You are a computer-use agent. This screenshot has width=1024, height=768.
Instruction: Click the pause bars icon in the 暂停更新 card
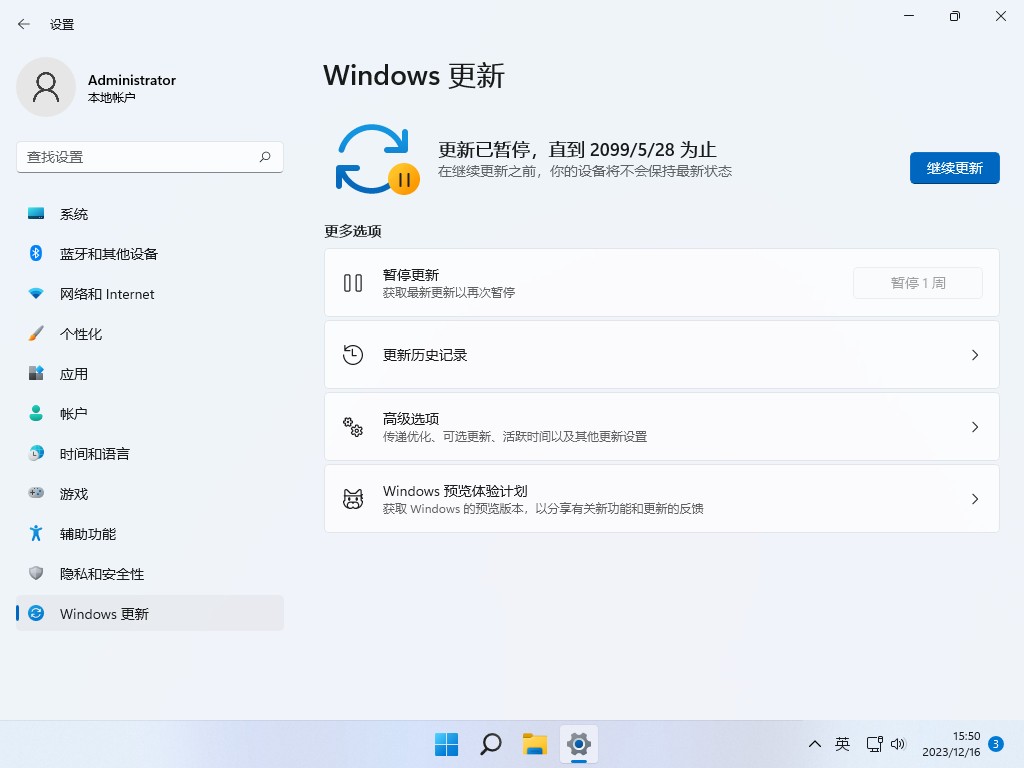click(353, 283)
